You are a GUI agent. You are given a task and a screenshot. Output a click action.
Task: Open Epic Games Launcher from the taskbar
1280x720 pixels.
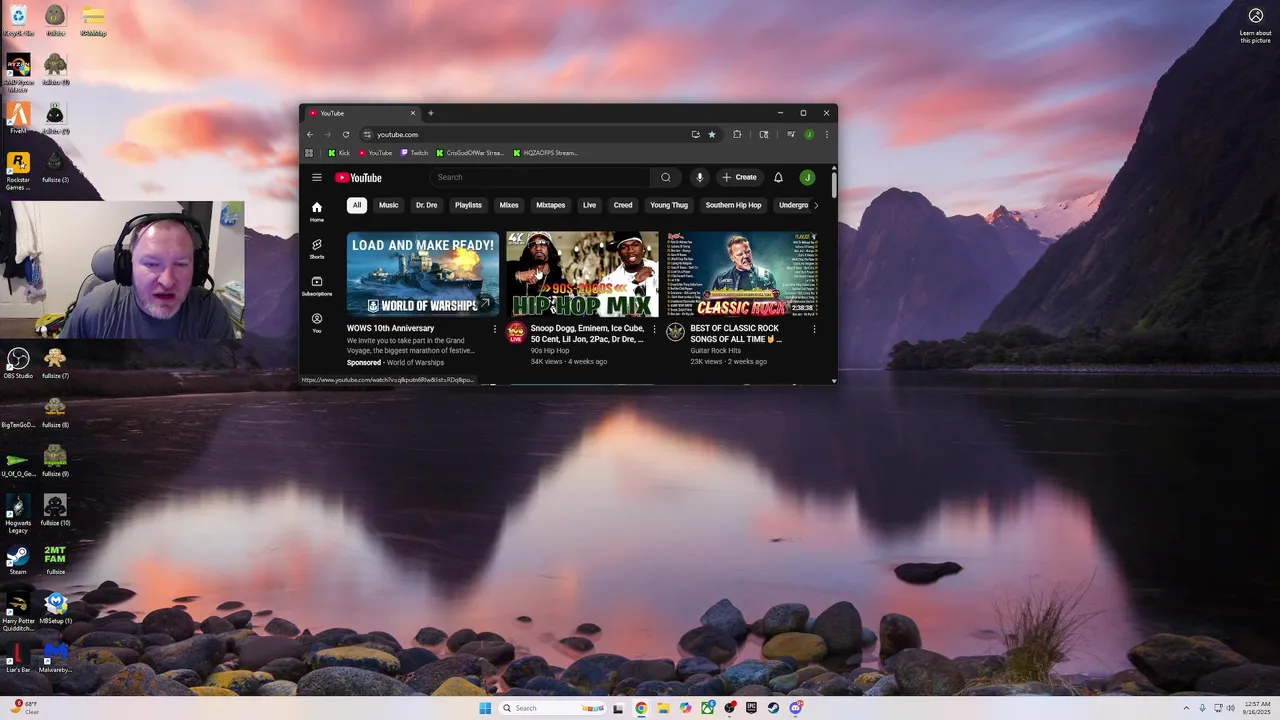coord(751,708)
